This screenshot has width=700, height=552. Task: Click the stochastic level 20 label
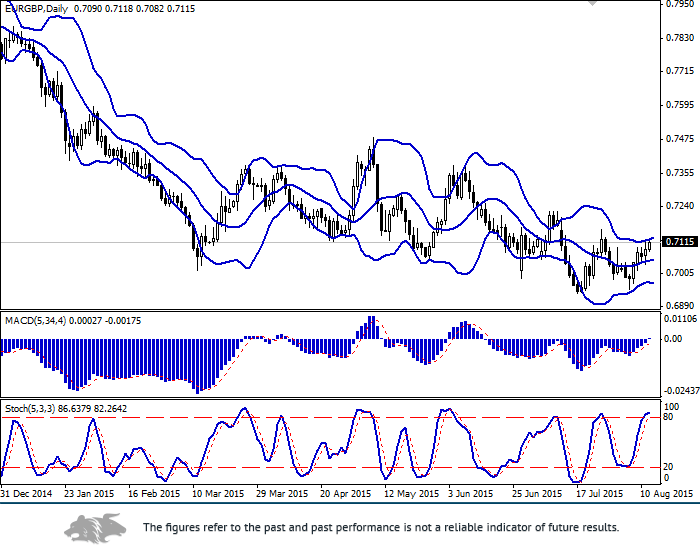(668, 467)
